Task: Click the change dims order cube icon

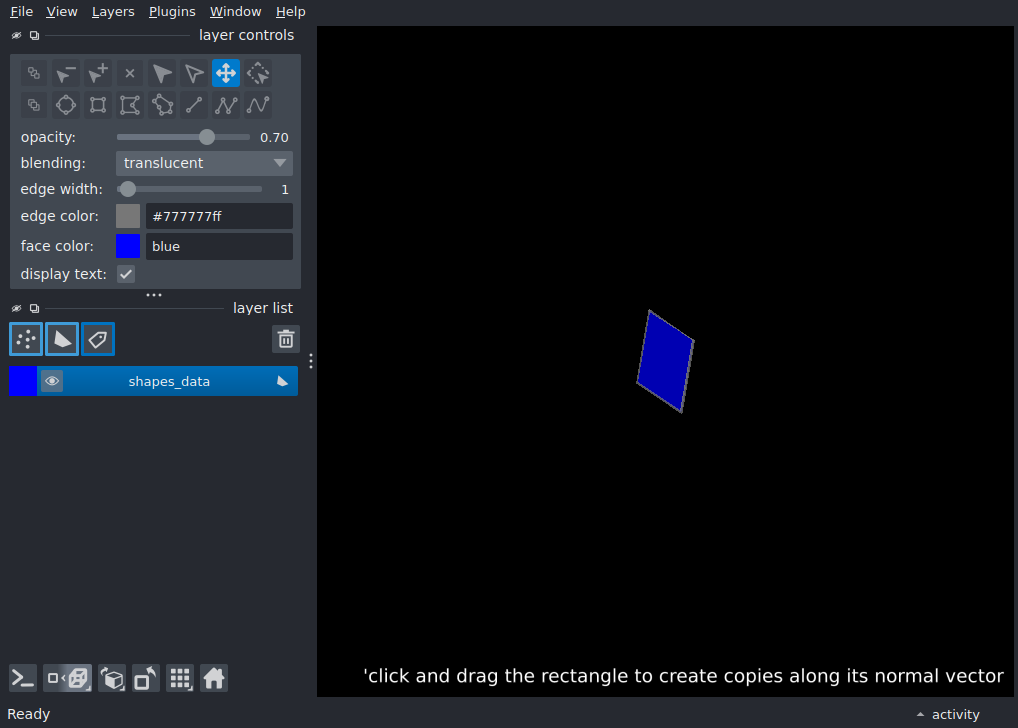Action: 112,679
